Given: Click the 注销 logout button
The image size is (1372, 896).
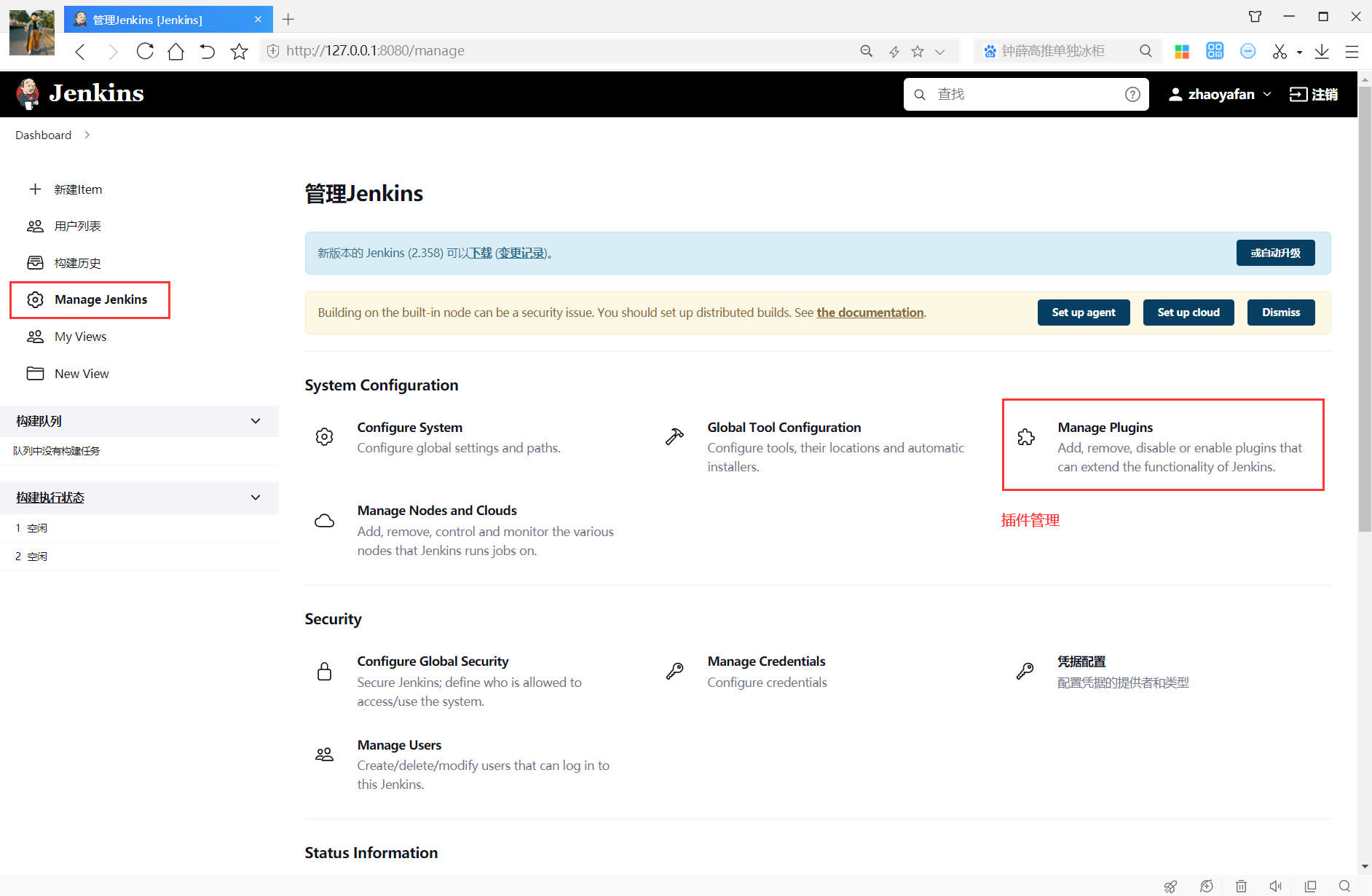Looking at the screenshot, I should coord(1314,94).
